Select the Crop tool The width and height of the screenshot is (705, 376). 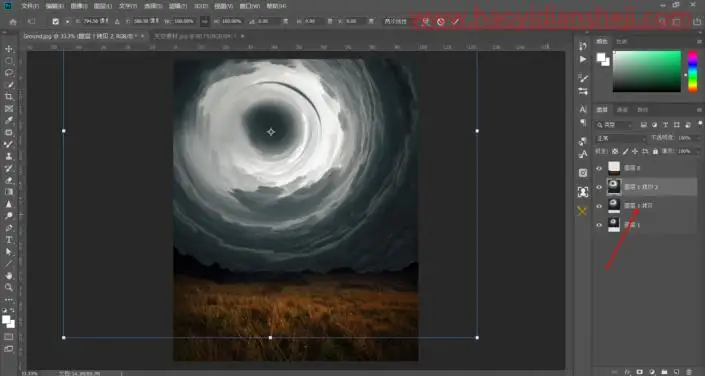coord(9,97)
